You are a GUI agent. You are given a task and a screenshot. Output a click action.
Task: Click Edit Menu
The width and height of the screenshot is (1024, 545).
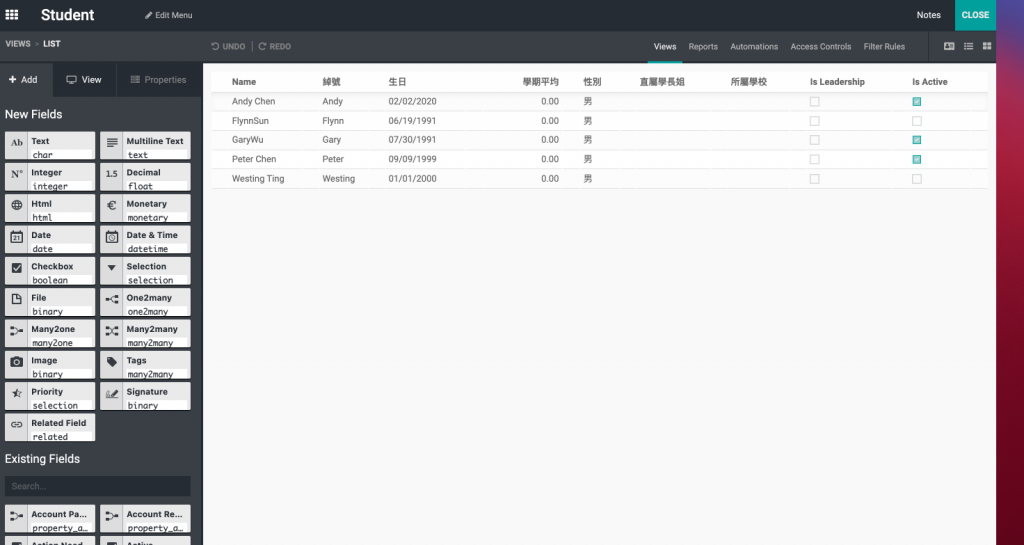(168, 15)
